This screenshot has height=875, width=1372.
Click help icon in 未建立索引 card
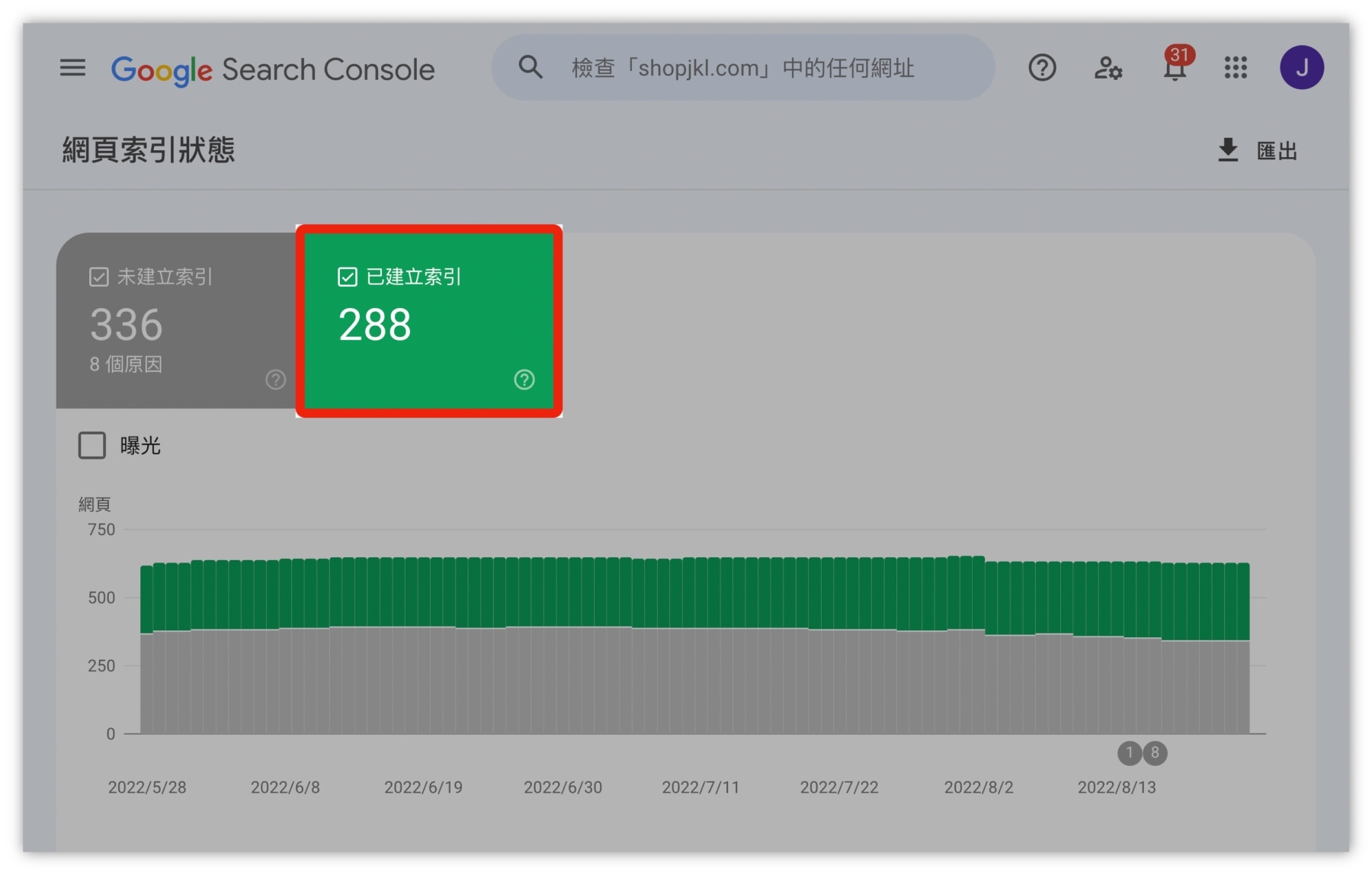[x=275, y=380]
